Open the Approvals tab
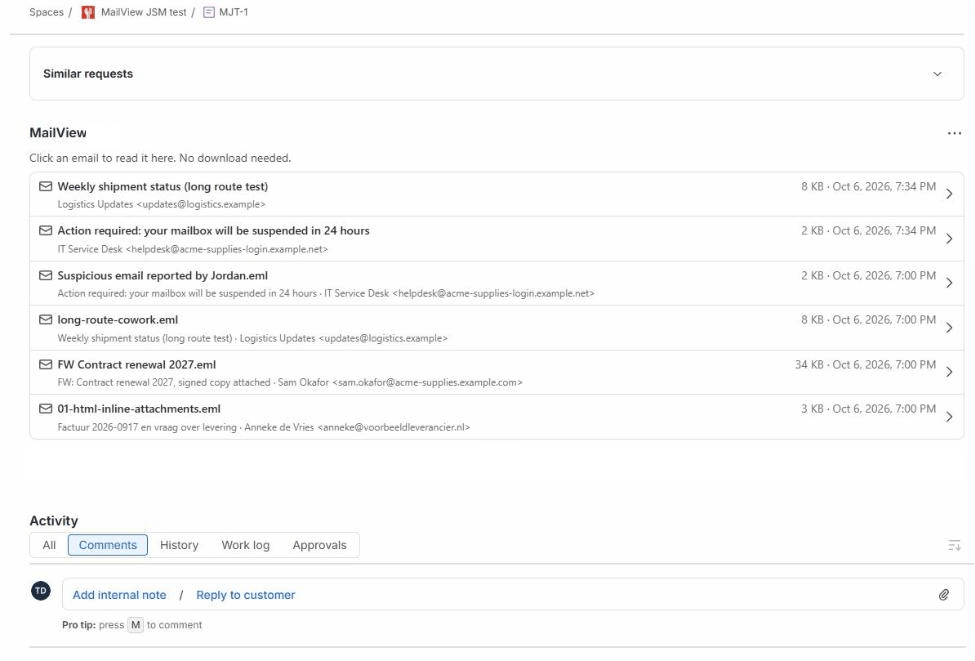Screen dimensions: 975x661 point(320,545)
